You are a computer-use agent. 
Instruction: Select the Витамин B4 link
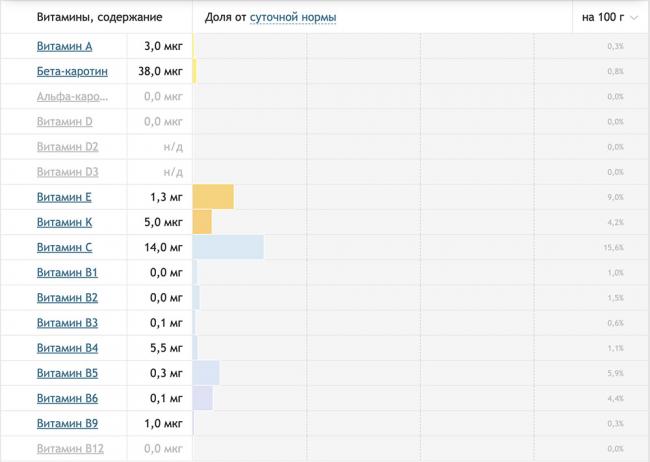tap(67, 348)
